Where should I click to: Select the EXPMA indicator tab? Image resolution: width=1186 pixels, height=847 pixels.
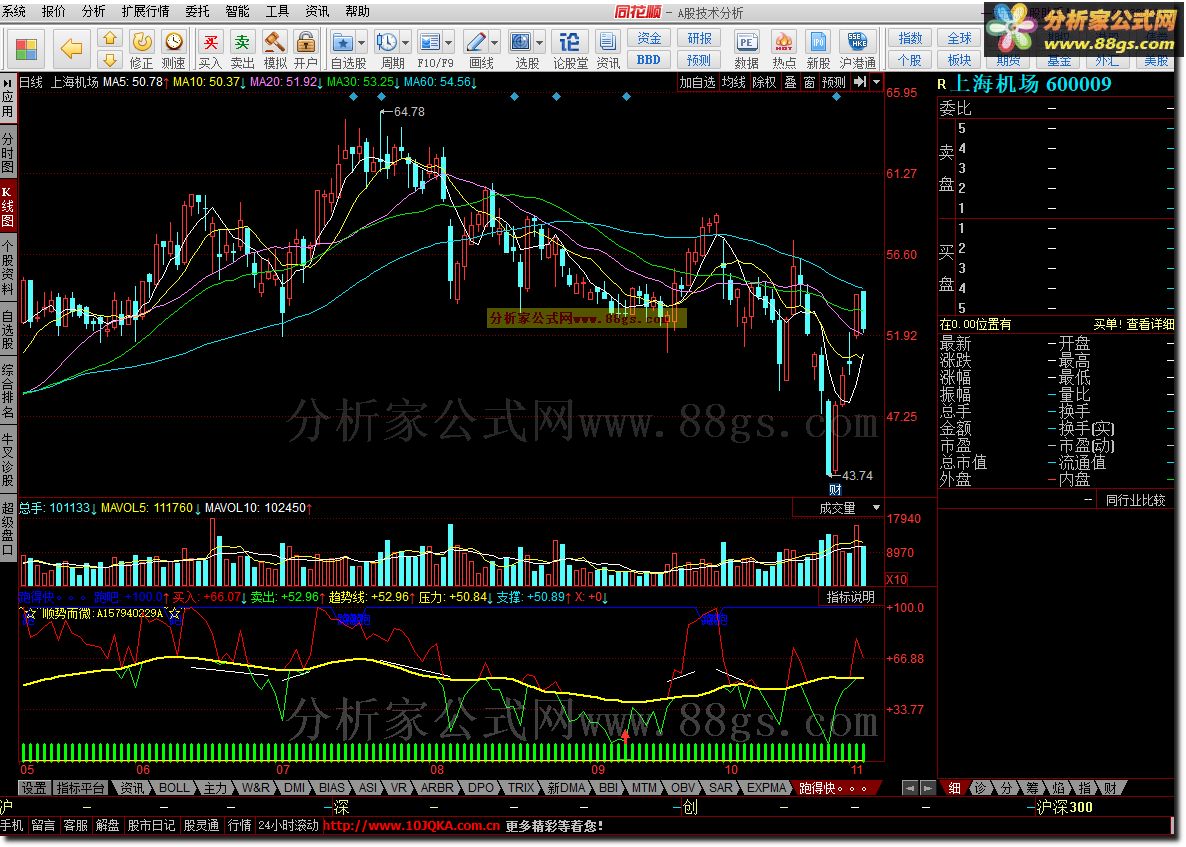coord(766,787)
